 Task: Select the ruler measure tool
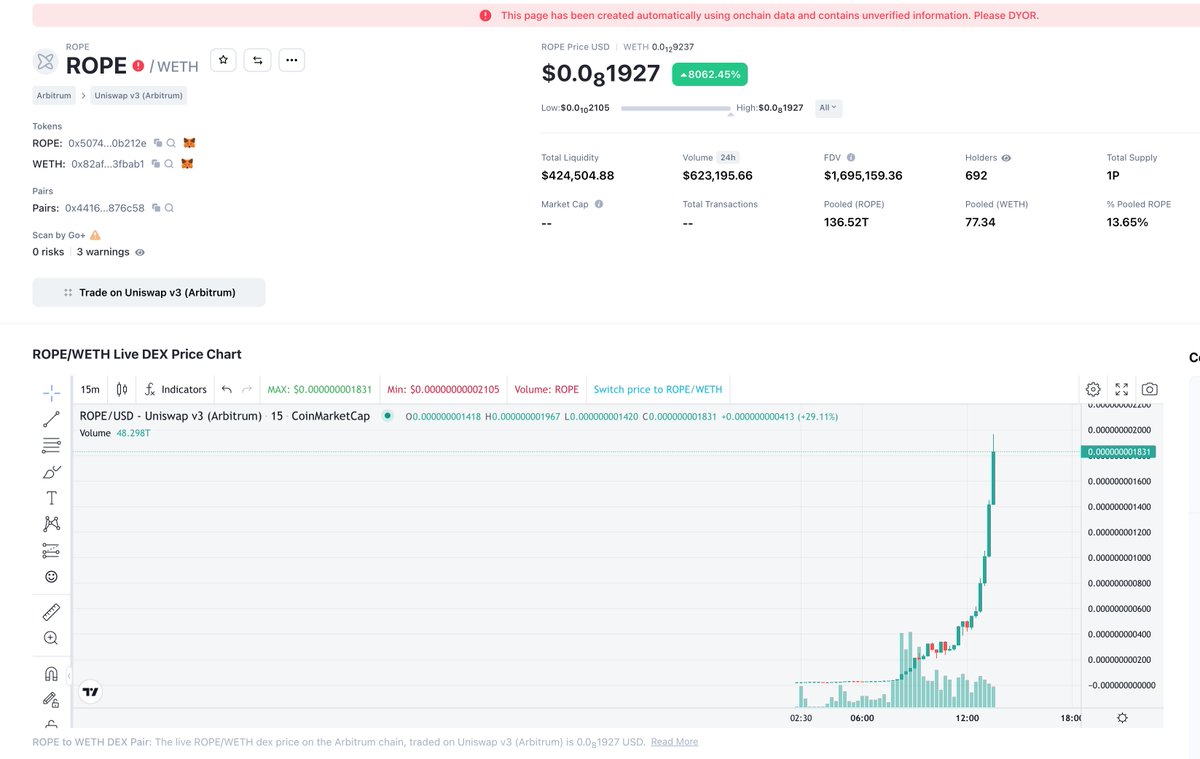51,611
